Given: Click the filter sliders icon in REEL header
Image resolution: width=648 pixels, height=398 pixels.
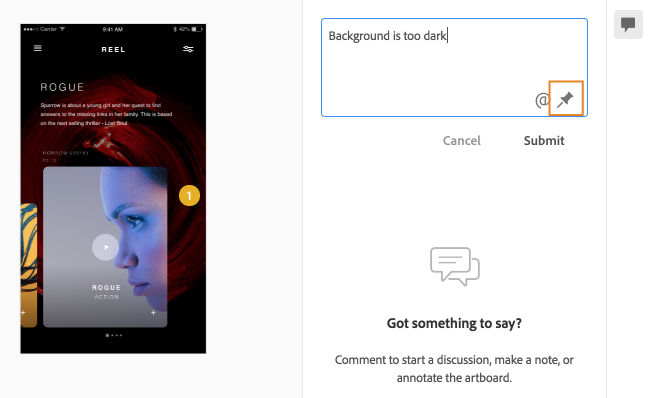Looking at the screenshot, I should [188, 49].
